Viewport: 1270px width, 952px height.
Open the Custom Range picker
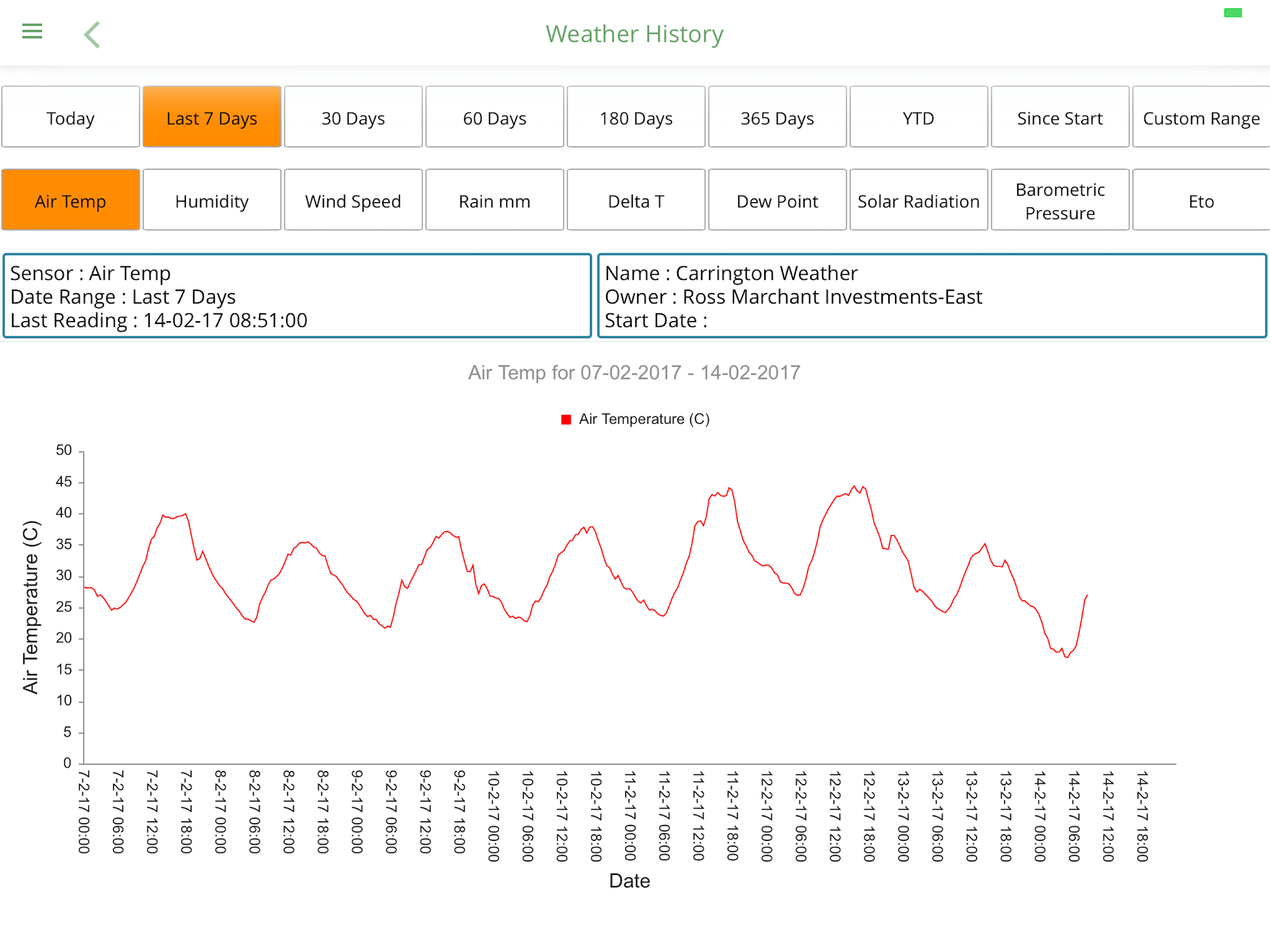point(1201,118)
